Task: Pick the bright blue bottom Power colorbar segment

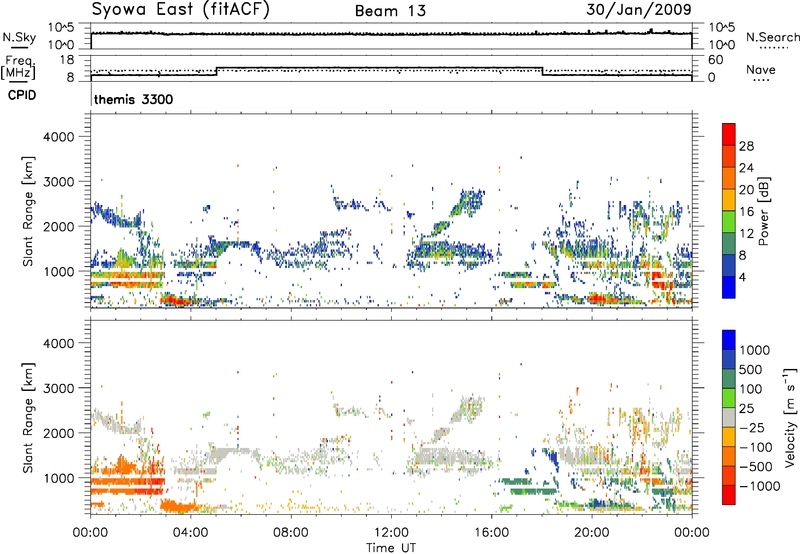Action: click(729, 287)
